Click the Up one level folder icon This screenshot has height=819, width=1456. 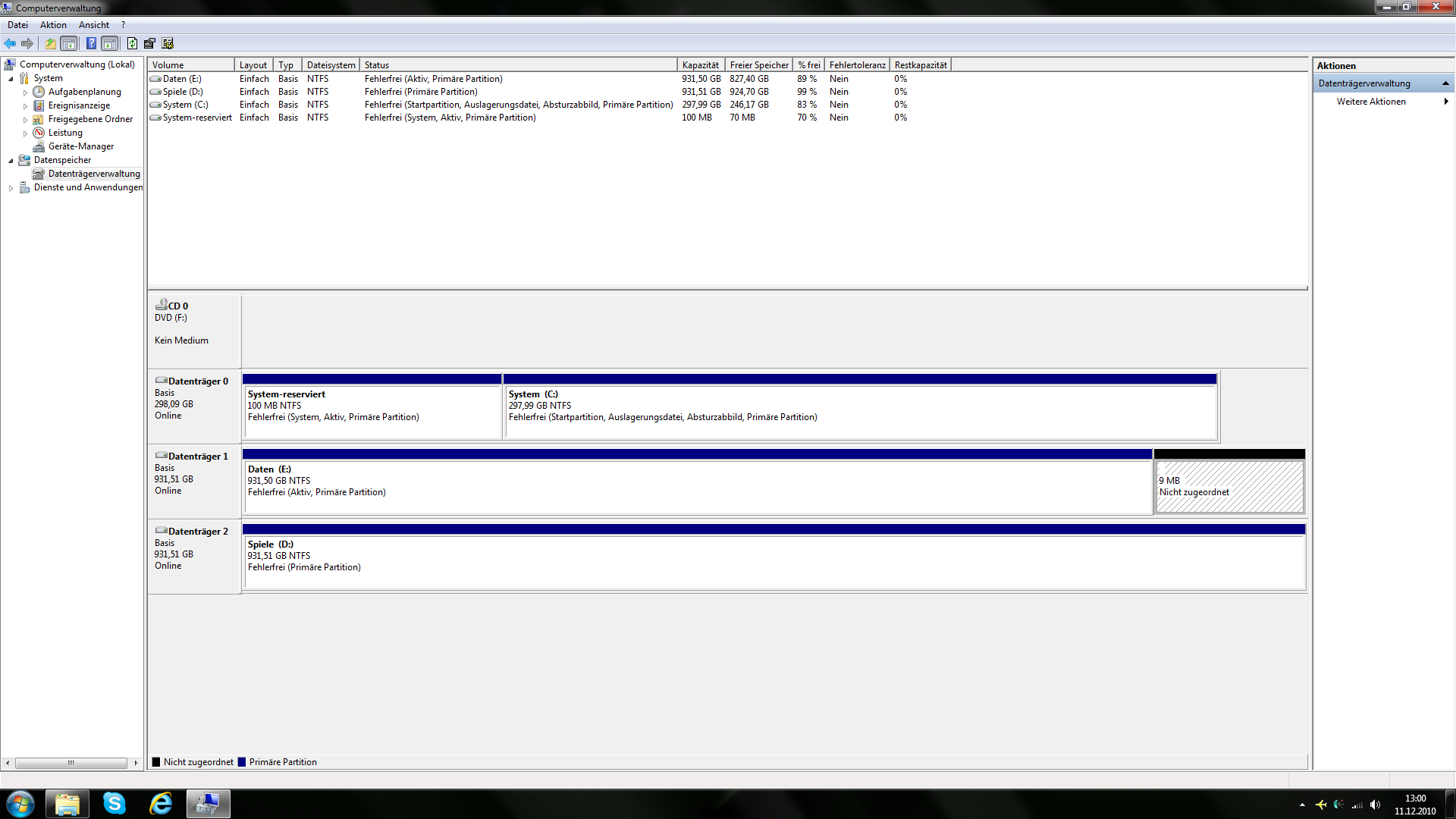click(x=50, y=43)
